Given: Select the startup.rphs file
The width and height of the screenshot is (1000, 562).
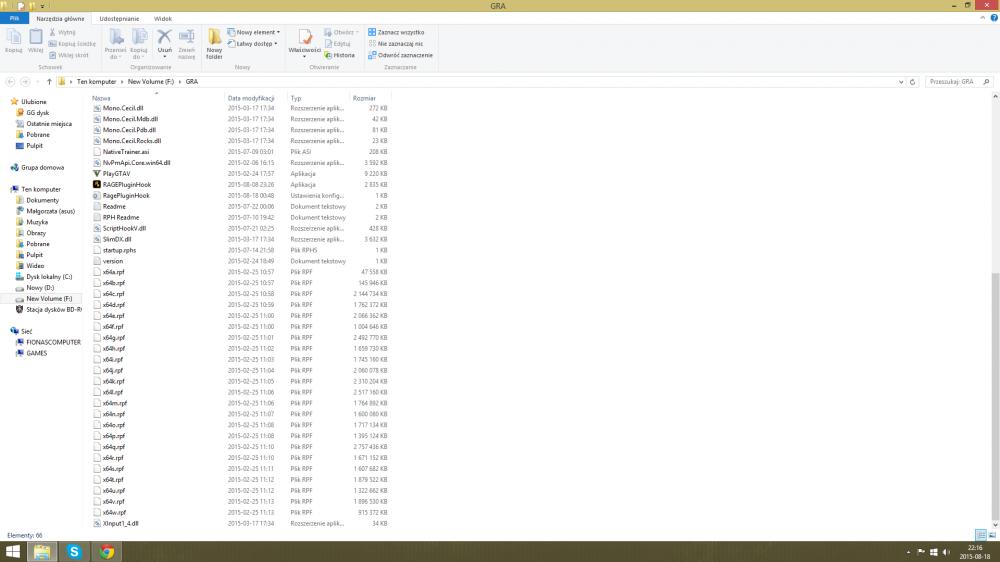Looking at the screenshot, I should [x=119, y=250].
